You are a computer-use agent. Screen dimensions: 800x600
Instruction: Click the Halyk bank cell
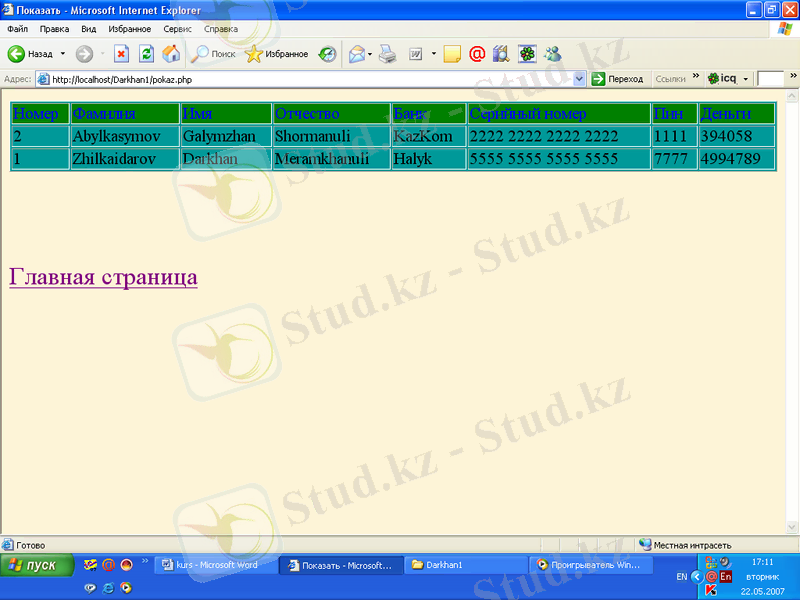(429, 159)
